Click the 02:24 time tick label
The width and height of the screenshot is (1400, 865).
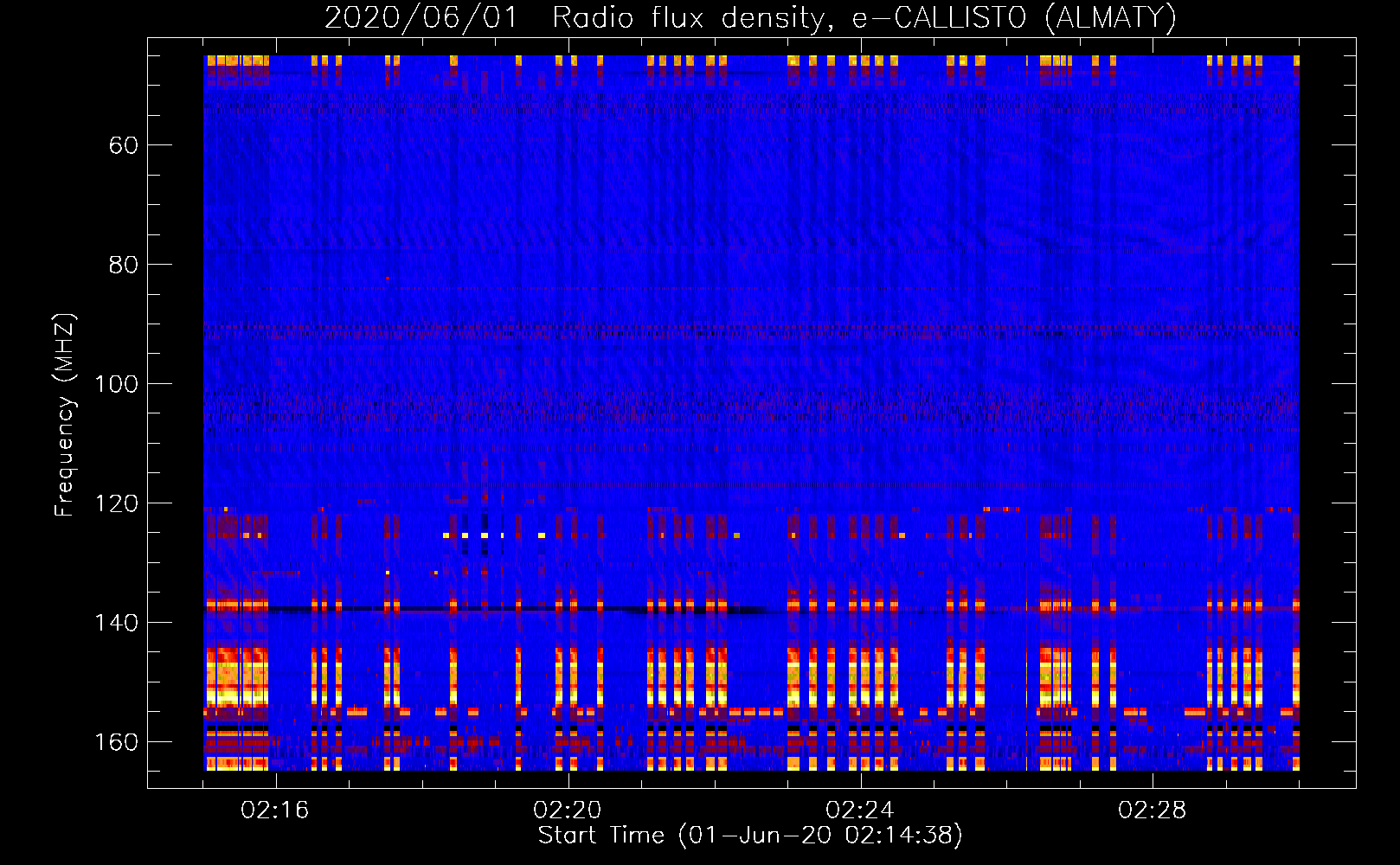[x=861, y=811]
